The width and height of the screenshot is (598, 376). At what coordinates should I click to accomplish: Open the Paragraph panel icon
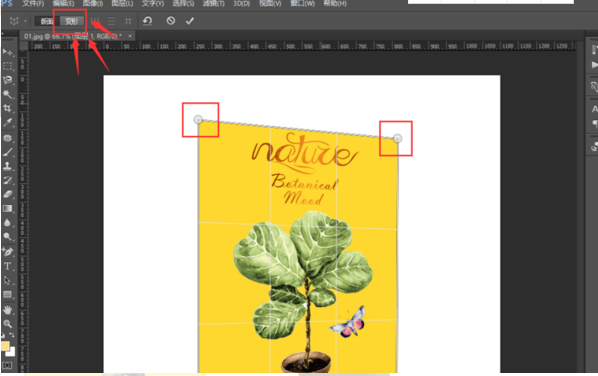[x=594, y=123]
